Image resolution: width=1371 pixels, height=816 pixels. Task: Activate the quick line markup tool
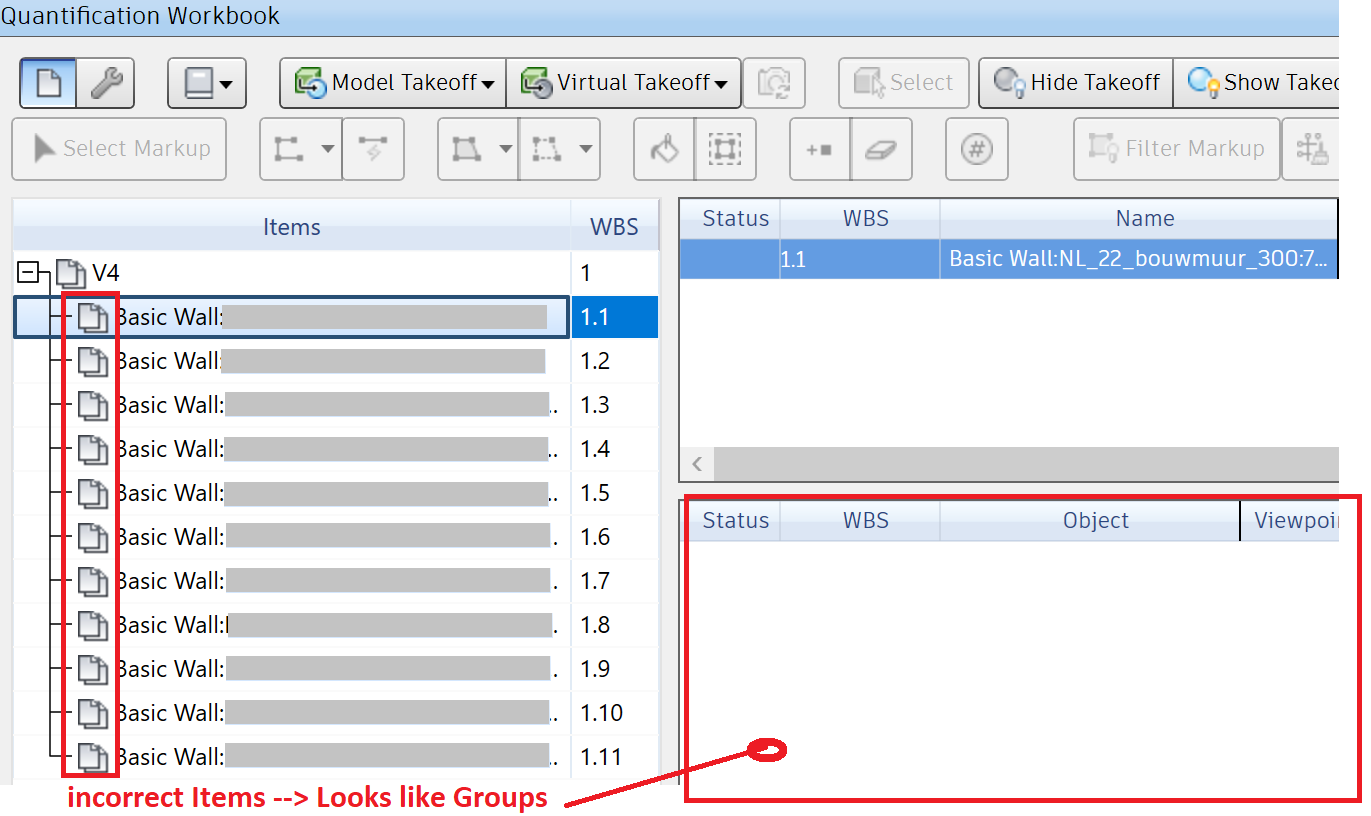coord(373,148)
